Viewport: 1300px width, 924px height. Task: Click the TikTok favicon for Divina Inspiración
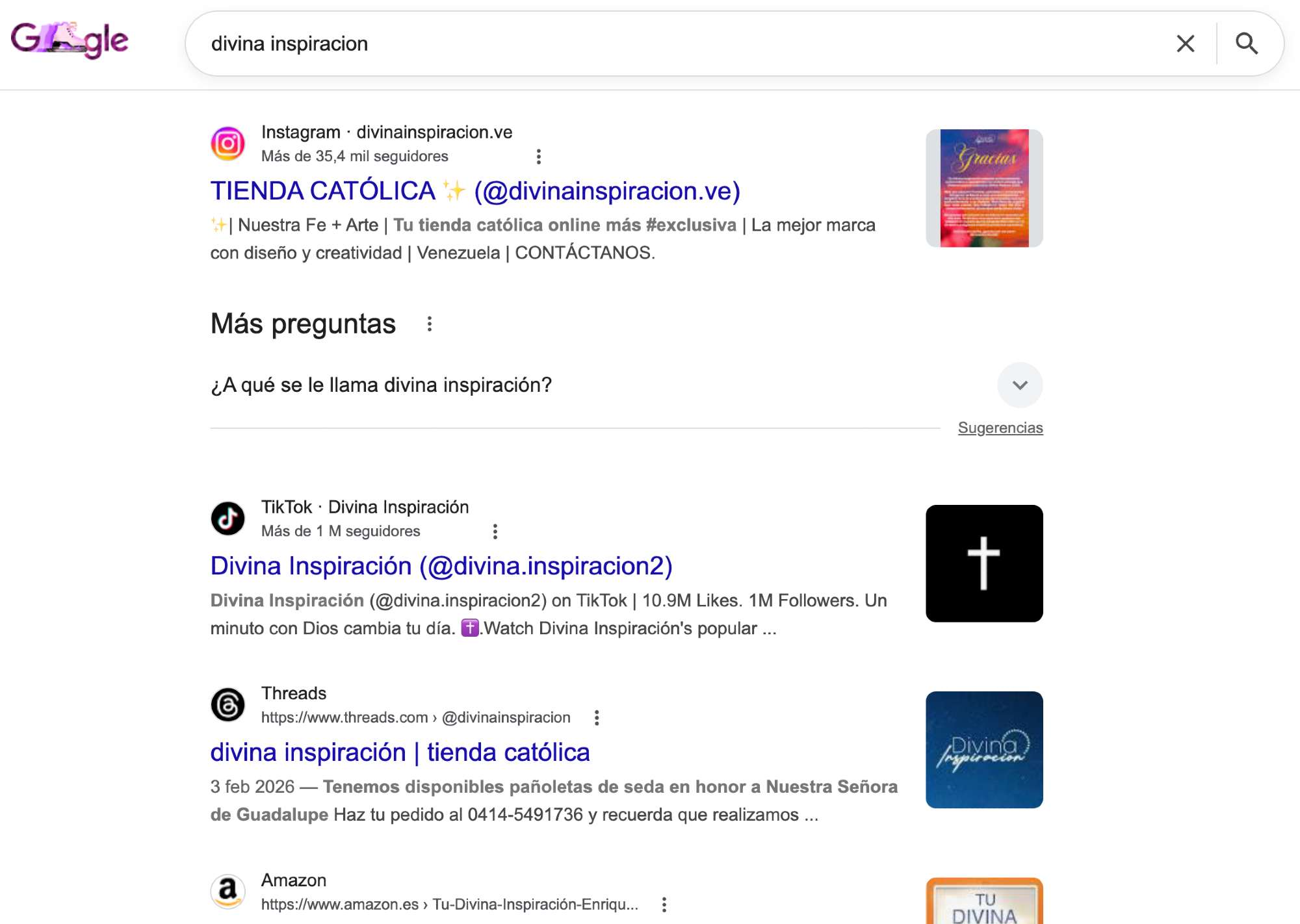[x=227, y=519]
